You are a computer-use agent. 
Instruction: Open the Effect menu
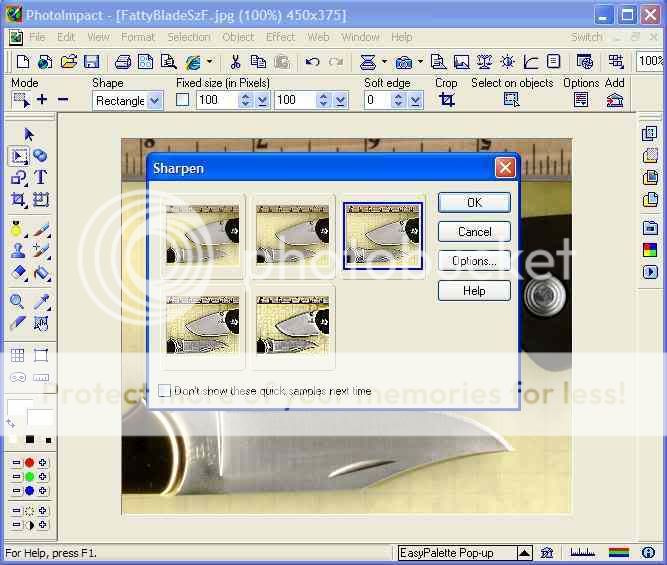(280, 37)
